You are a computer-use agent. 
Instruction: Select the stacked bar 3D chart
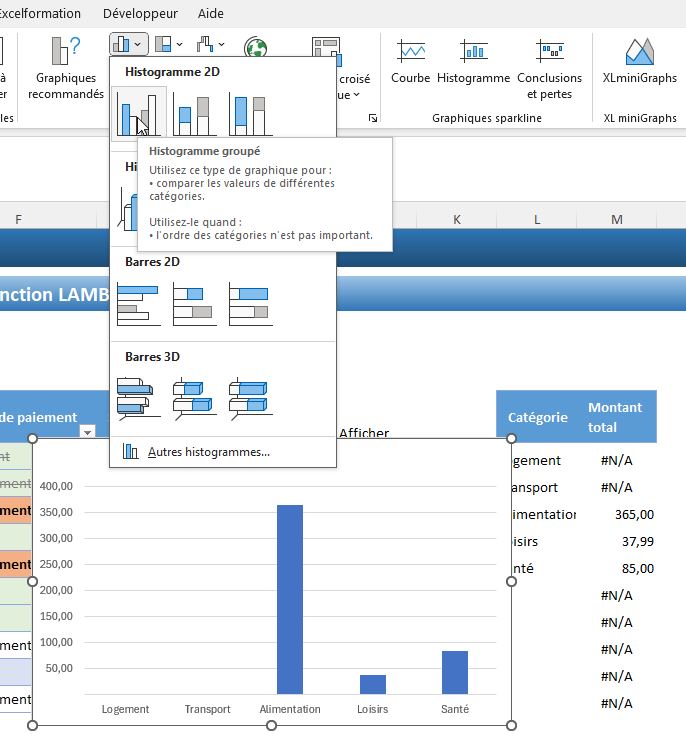point(194,398)
